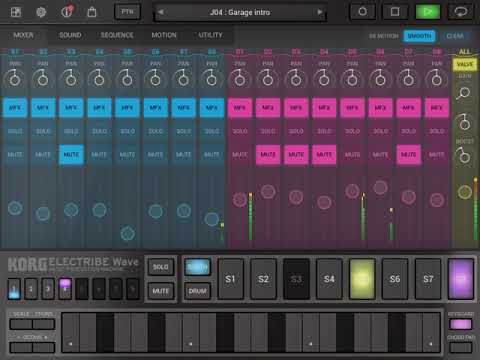Select the DRUM part mode button
This screenshot has width=480, height=360.
(x=197, y=291)
